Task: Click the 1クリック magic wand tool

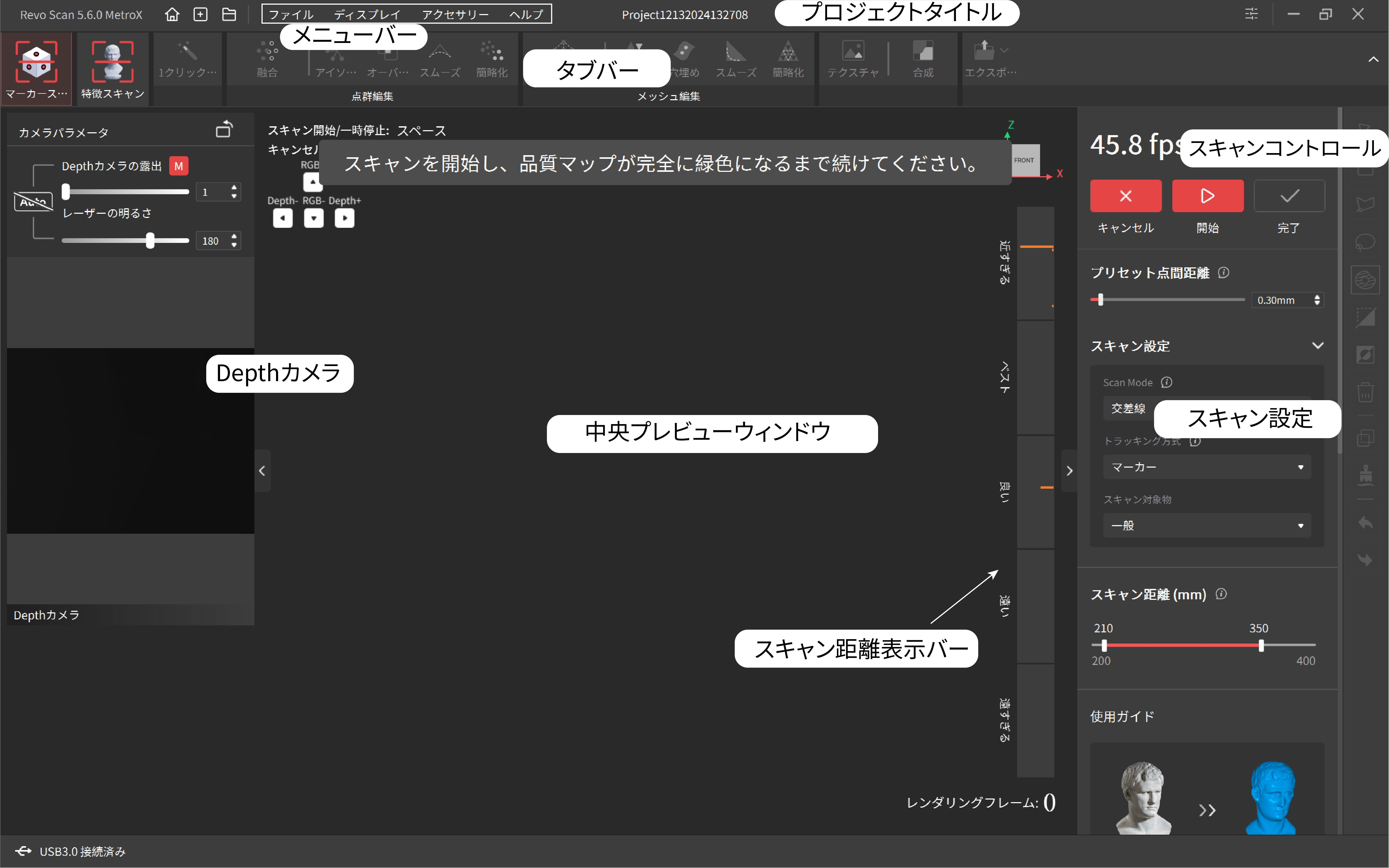Action: click(x=187, y=51)
